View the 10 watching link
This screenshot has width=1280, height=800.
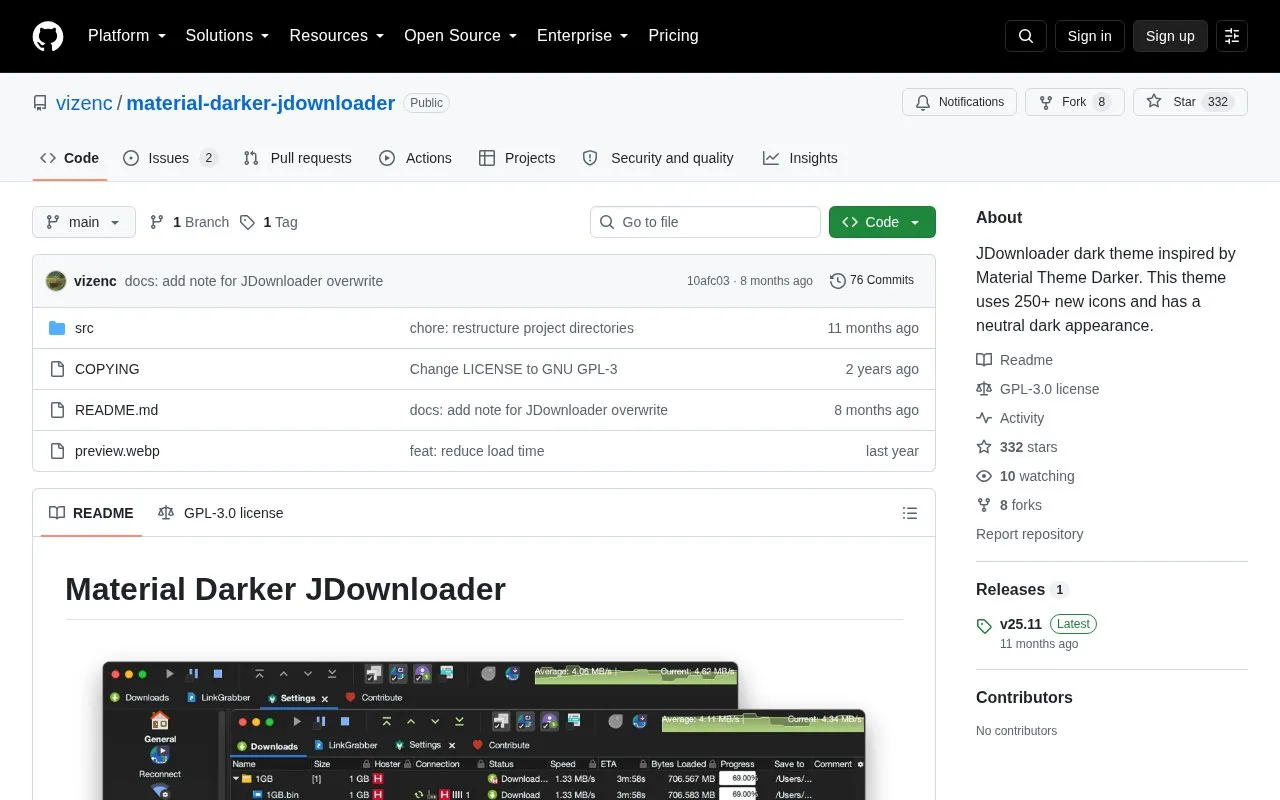tap(1026, 476)
